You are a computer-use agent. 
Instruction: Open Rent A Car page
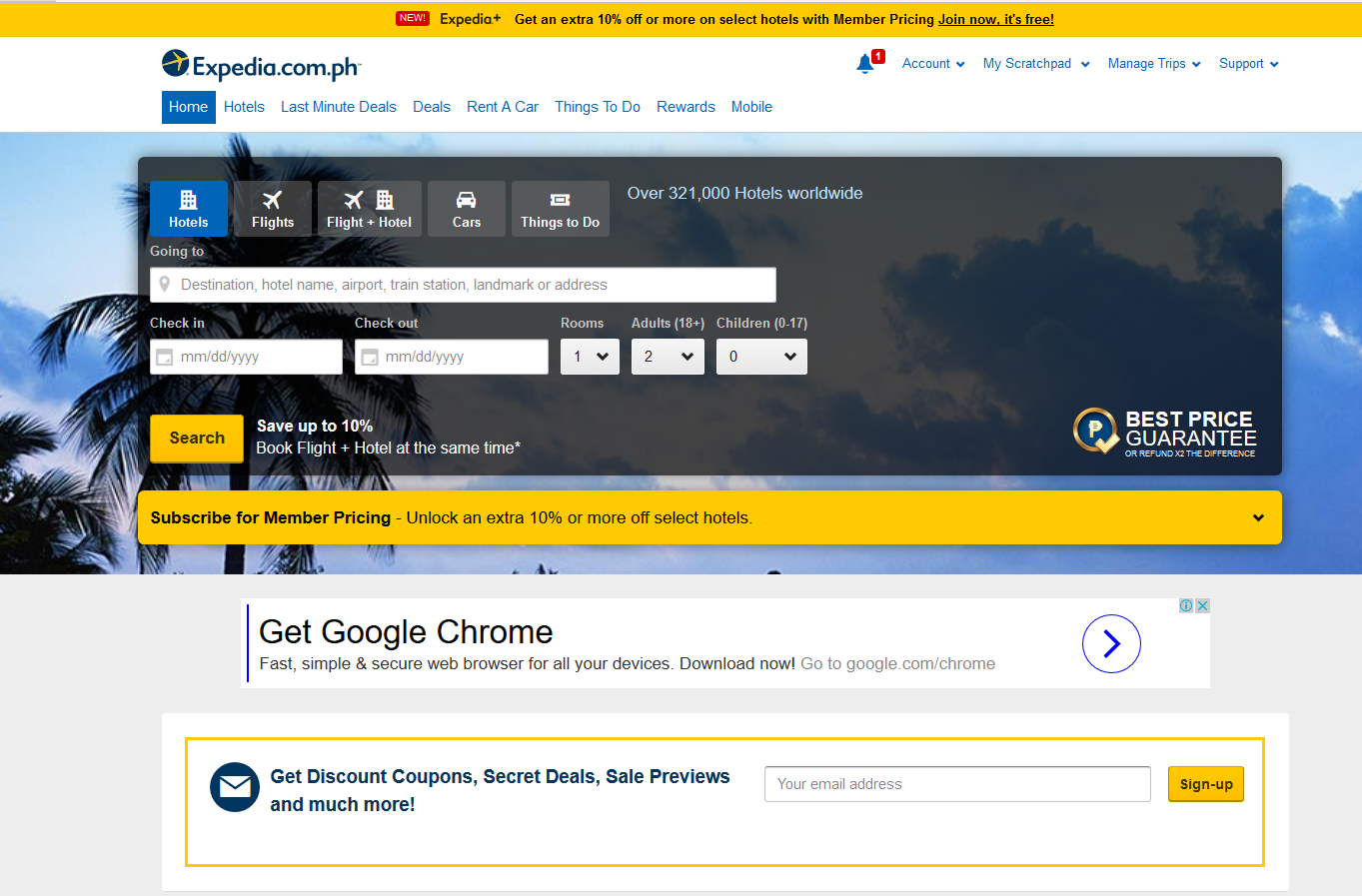503,107
